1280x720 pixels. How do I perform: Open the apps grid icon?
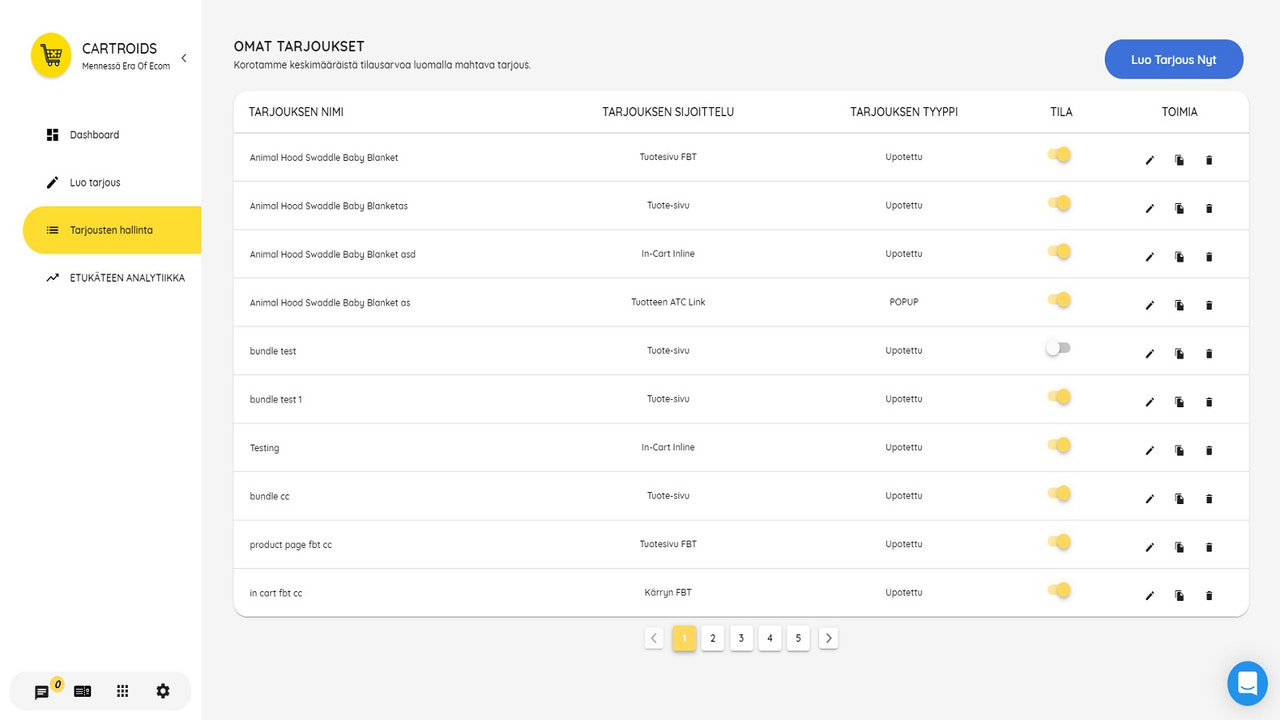coord(123,691)
